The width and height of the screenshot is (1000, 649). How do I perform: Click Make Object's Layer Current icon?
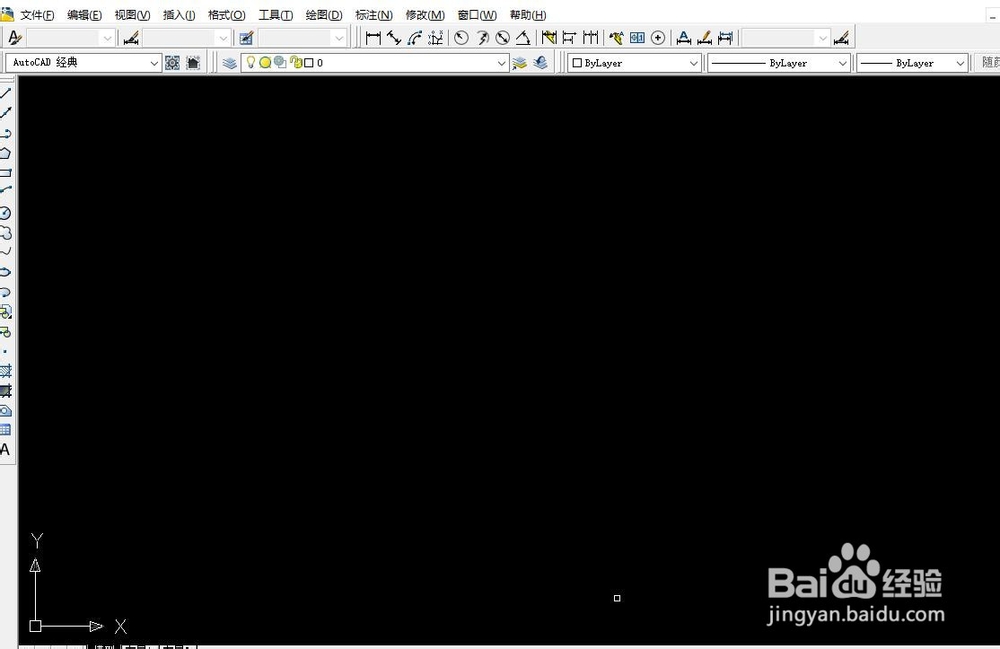(520, 62)
